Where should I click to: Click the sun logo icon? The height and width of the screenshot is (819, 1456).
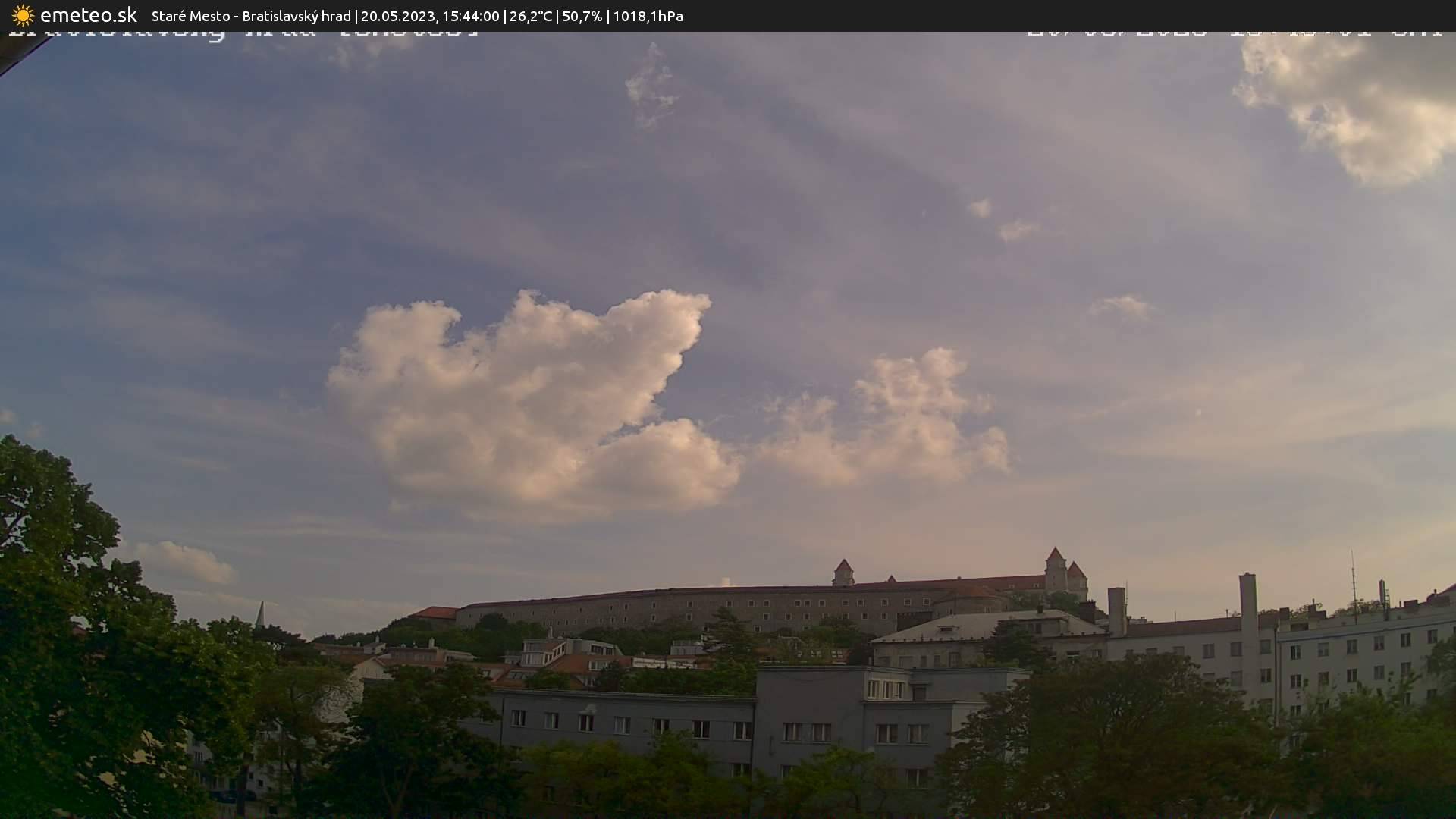point(23,15)
